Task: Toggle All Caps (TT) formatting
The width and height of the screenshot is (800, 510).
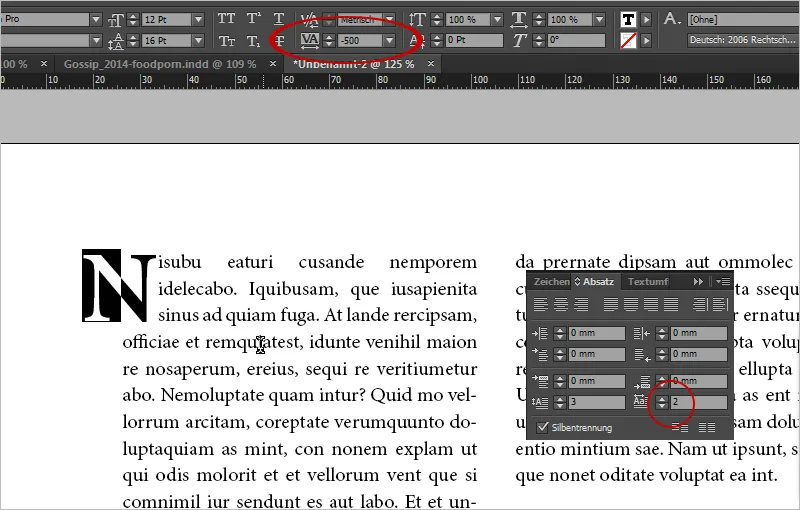Action: pos(226,19)
